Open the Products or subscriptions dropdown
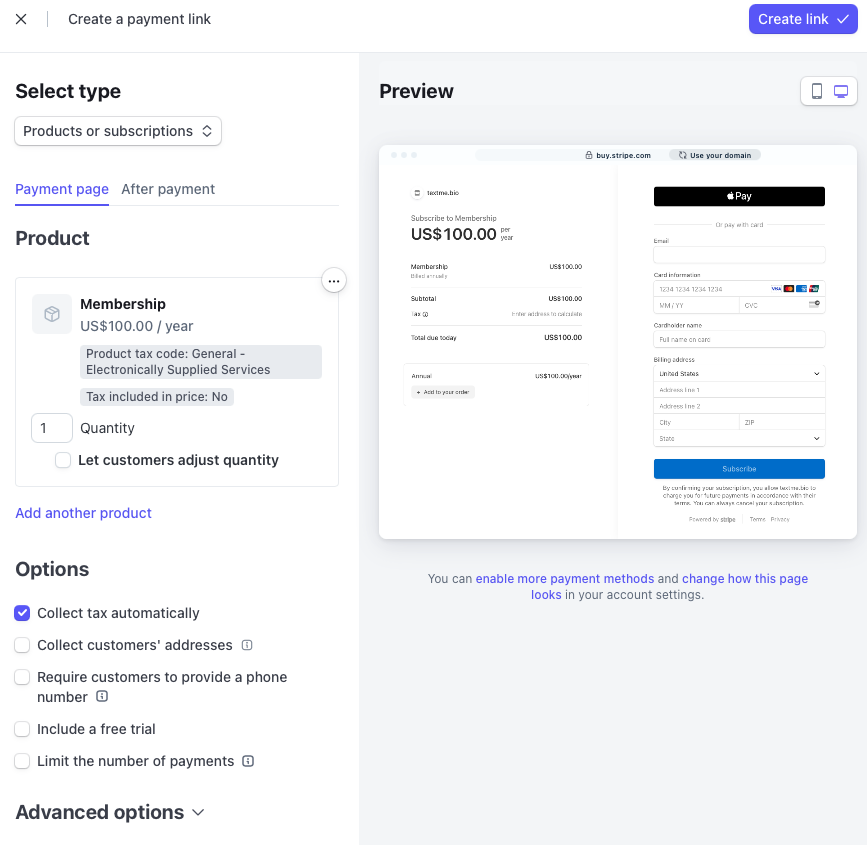The width and height of the screenshot is (867, 845). click(x=118, y=131)
